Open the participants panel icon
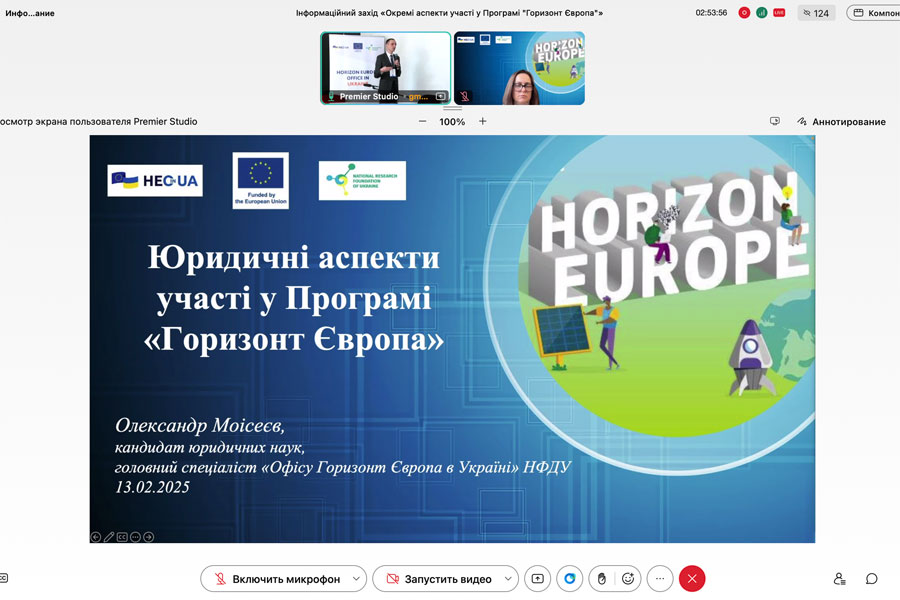 coord(839,579)
